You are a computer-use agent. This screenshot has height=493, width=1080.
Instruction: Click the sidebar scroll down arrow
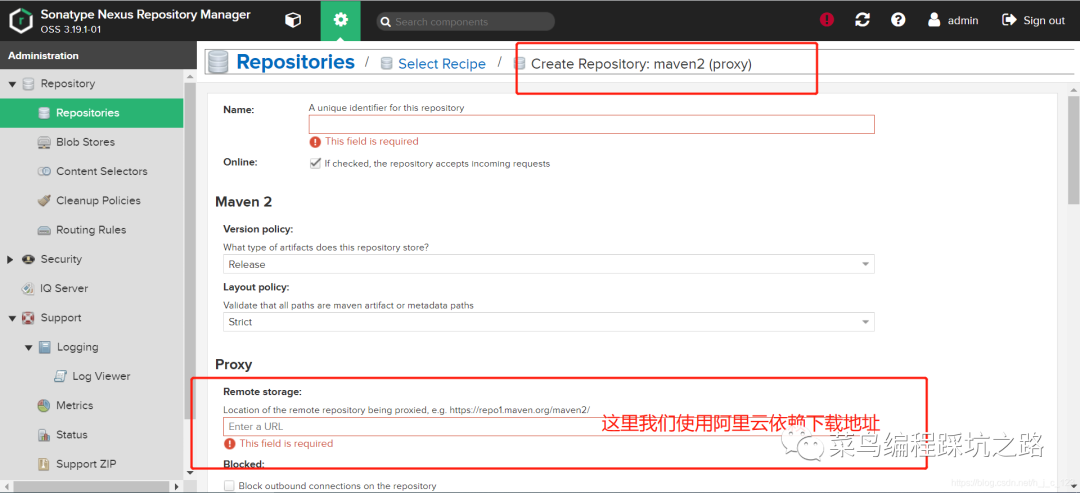[190, 472]
